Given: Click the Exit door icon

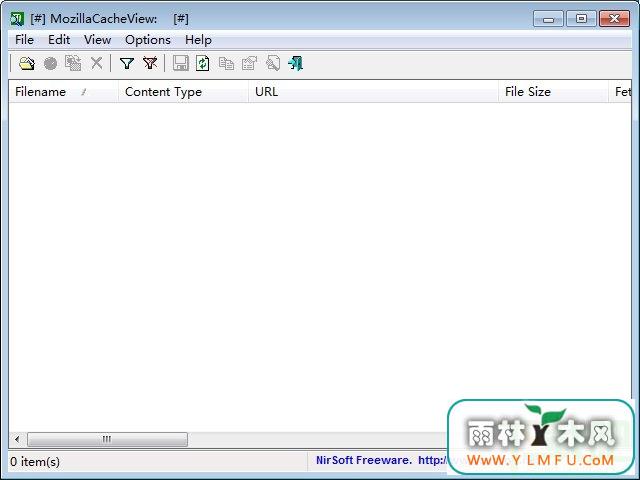Looking at the screenshot, I should (296, 64).
